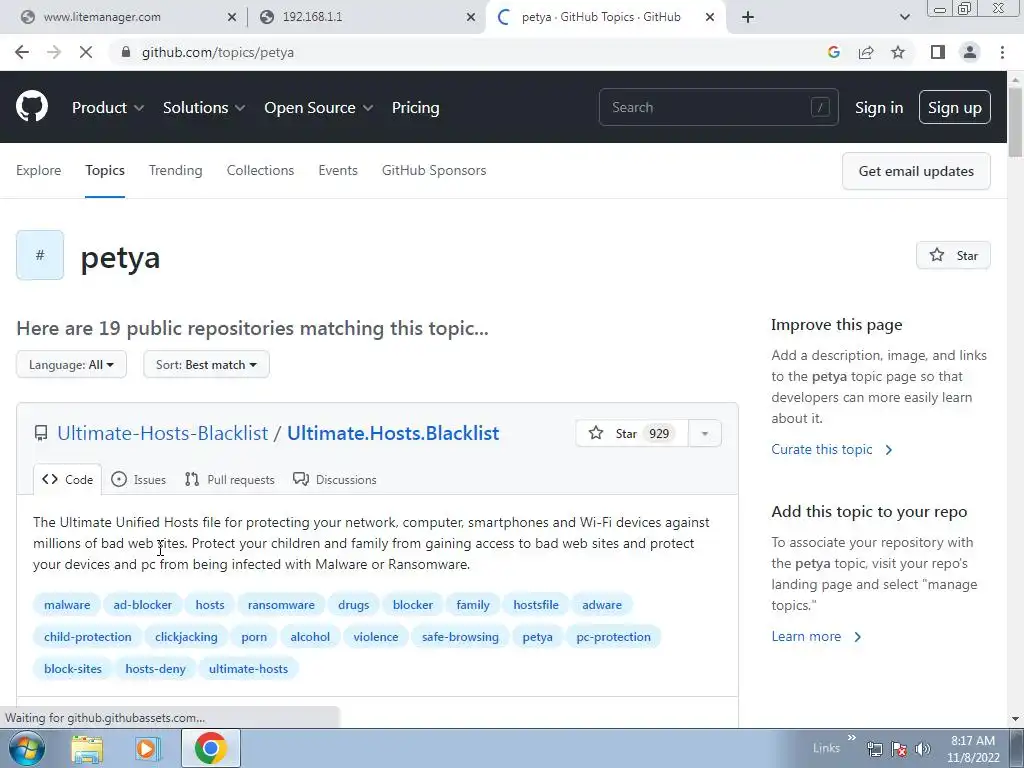Toggle the browser side panel icon

(x=938, y=52)
